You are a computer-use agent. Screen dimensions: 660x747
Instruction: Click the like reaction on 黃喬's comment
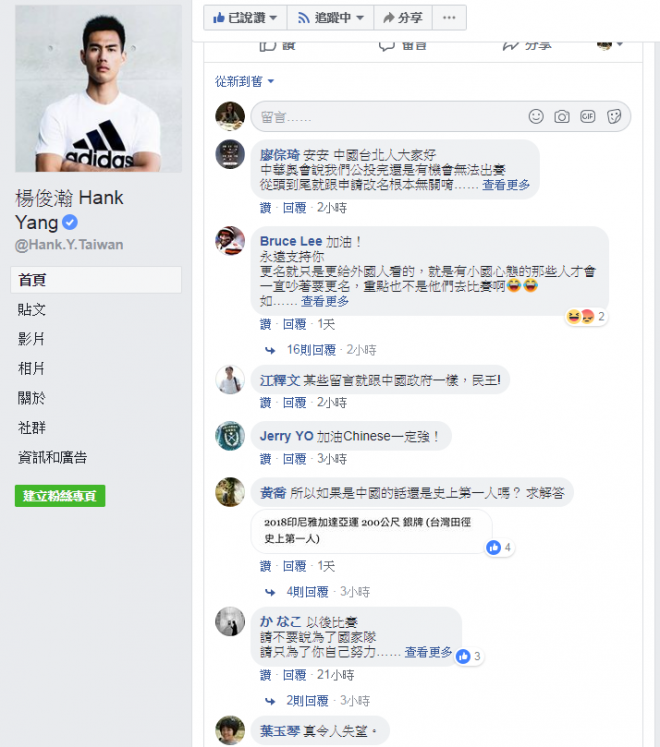pos(493,547)
